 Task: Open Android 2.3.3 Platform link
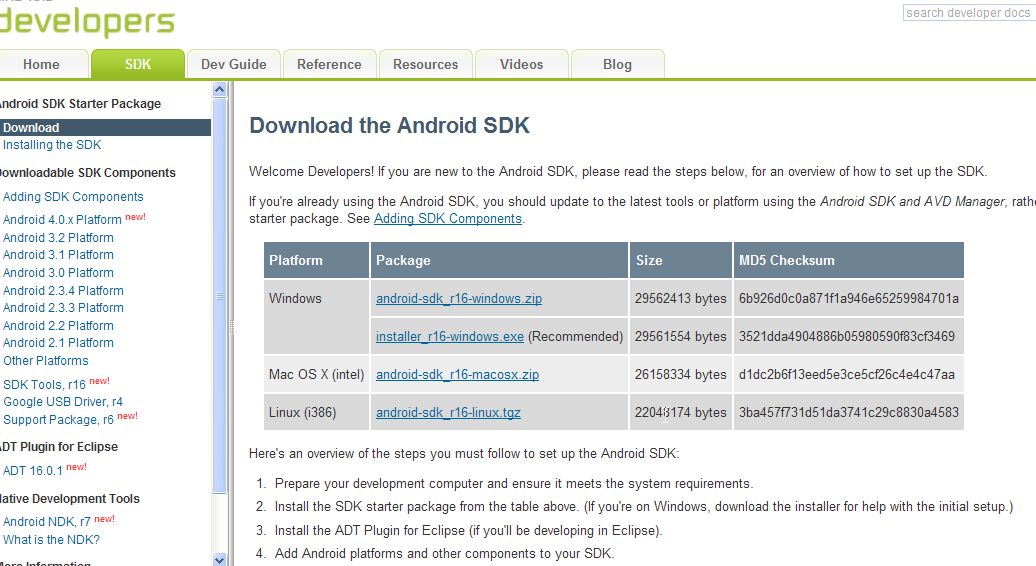click(x=63, y=308)
